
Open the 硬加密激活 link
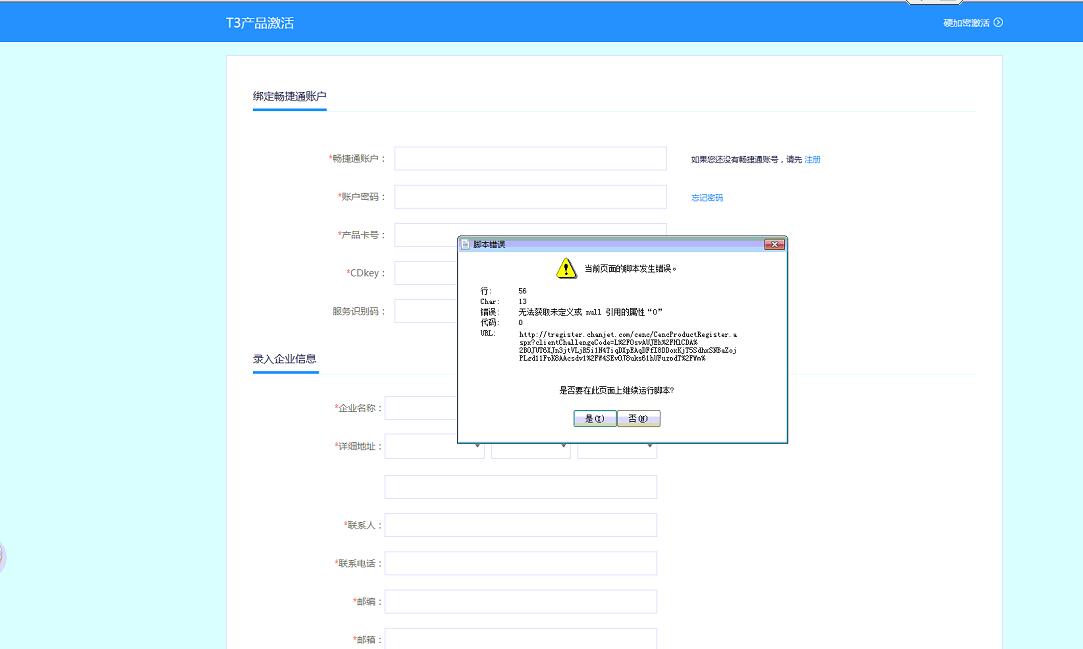click(x=966, y=23)
